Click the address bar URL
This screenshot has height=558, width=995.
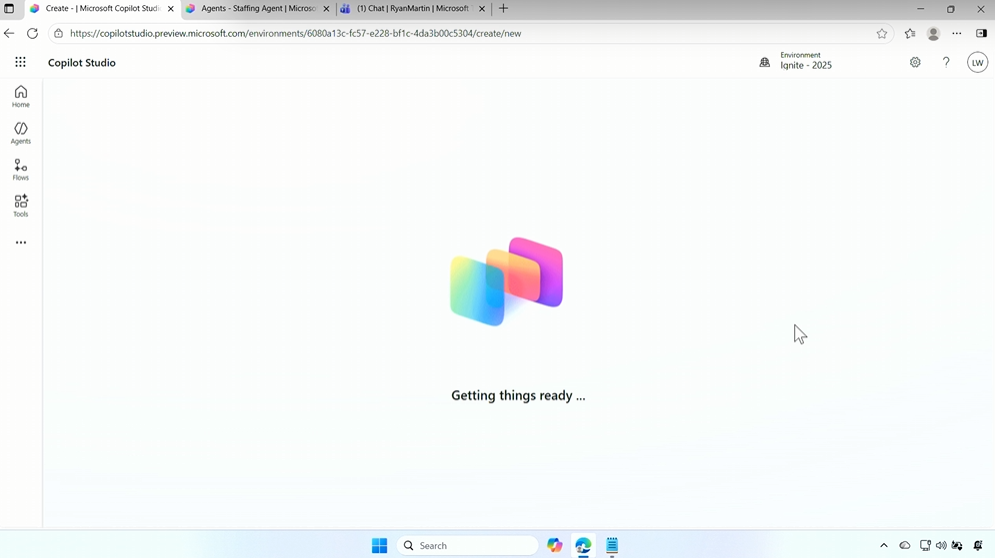[x=296, y=34]
